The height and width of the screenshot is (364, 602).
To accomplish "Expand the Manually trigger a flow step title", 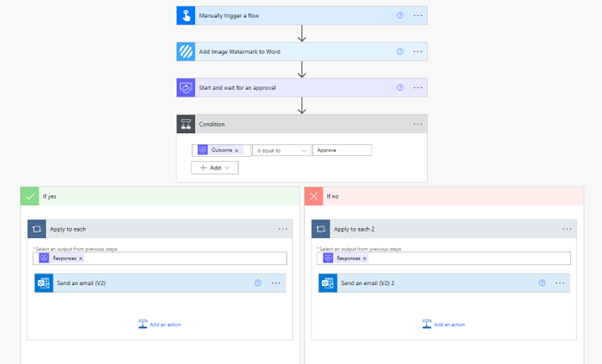I will [x=229, y=15].
